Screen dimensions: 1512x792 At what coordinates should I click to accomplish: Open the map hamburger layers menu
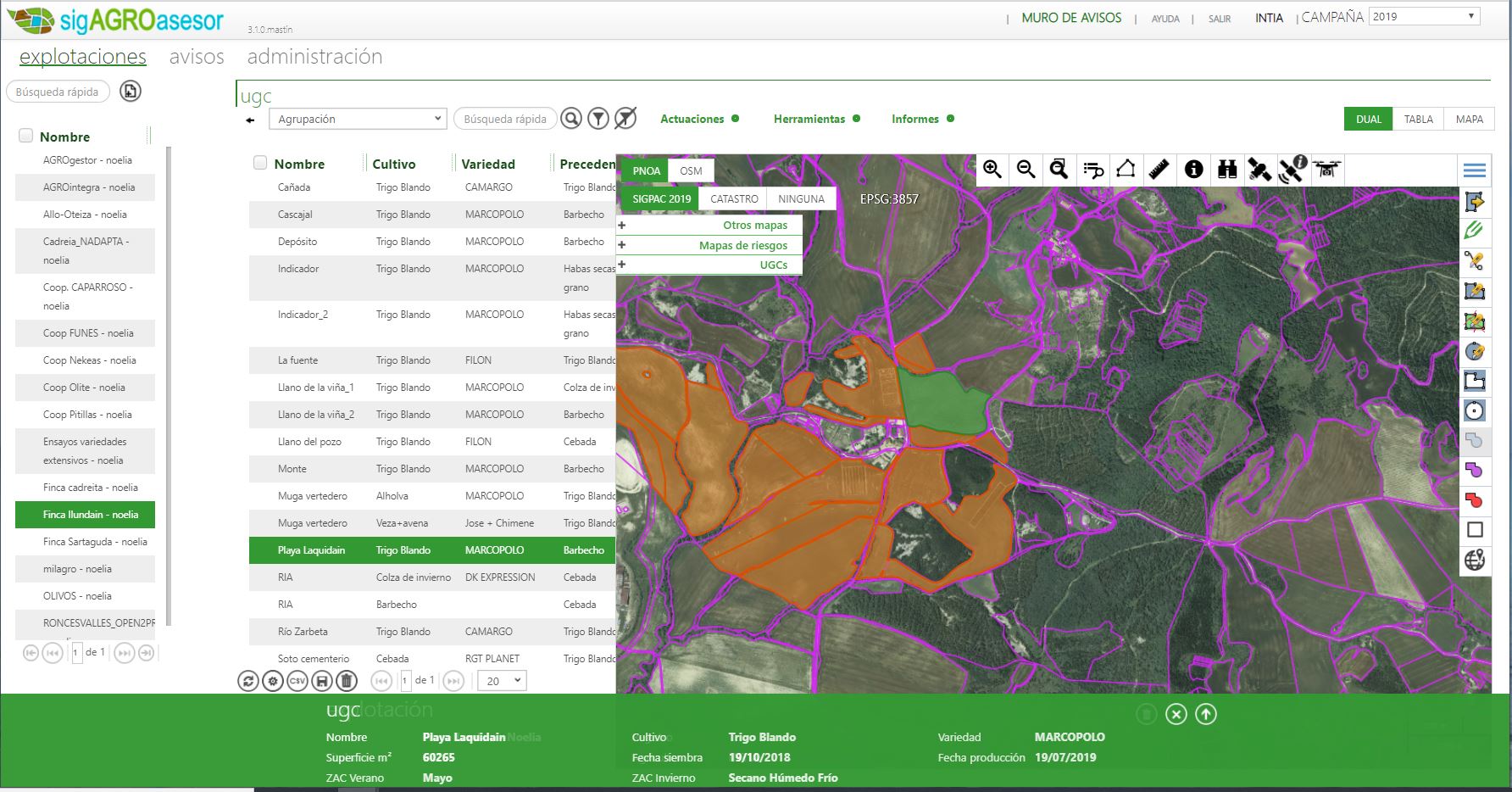(1474, 171)
